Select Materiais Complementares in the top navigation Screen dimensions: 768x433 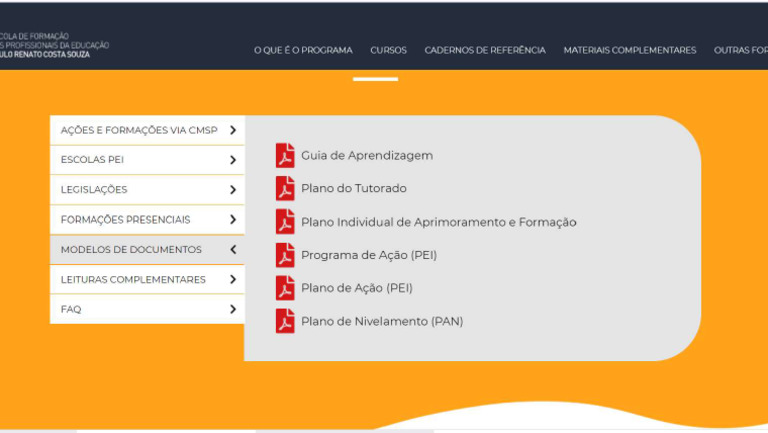630,50
